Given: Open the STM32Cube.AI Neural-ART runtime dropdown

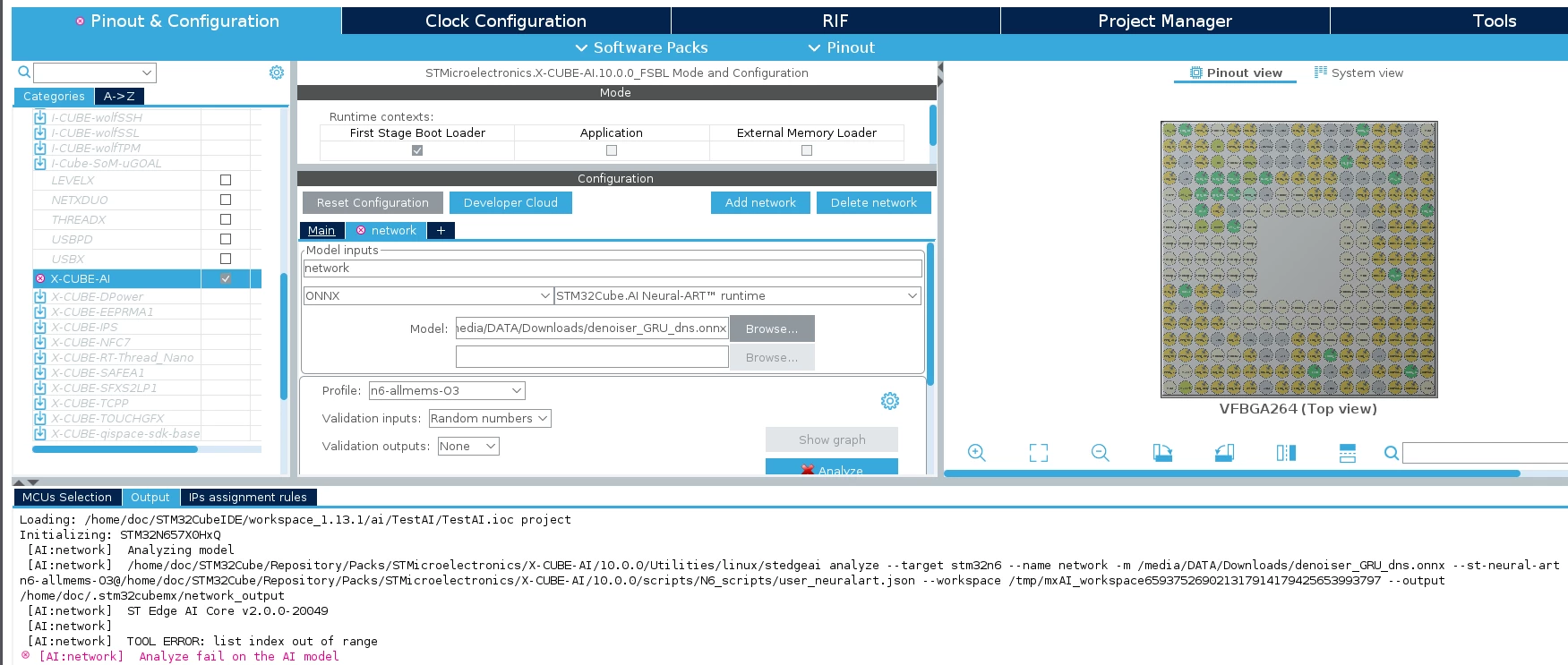Looking at the screenshot, I should pos(738,295).
